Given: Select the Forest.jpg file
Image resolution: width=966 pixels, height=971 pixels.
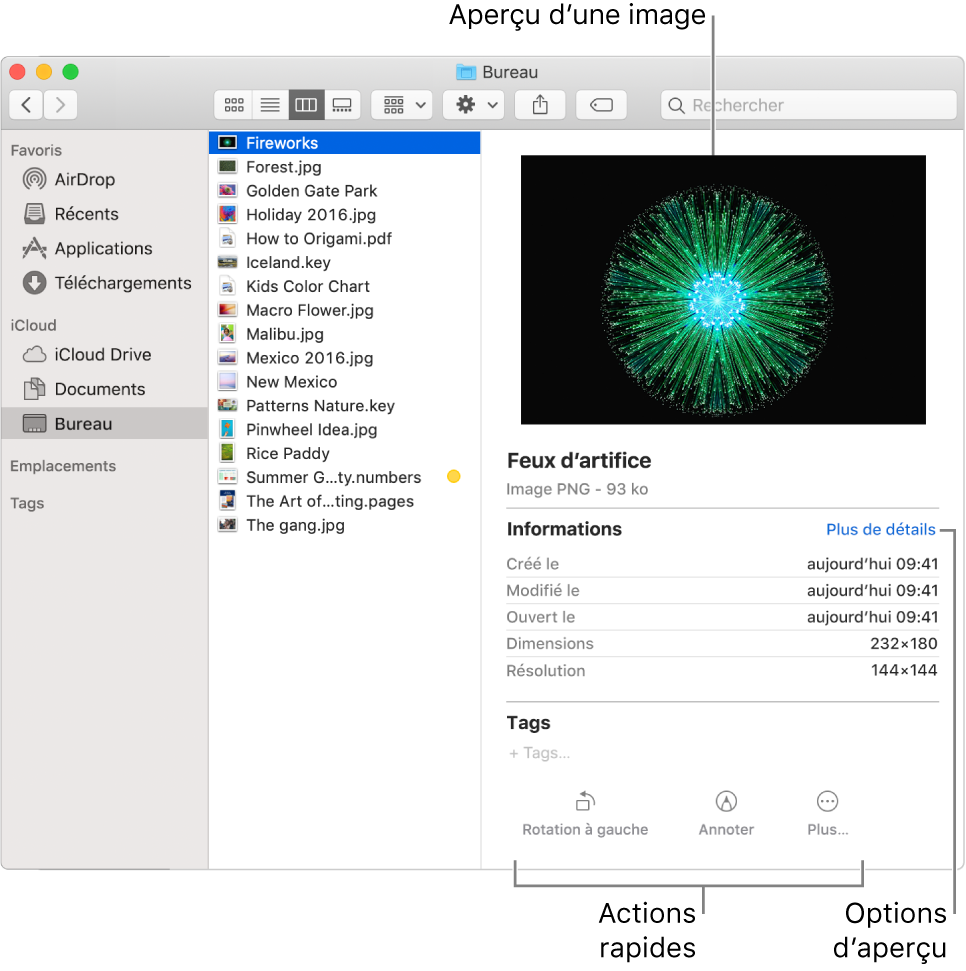Looking at the screenshot, I should click(x=344, y=167).
